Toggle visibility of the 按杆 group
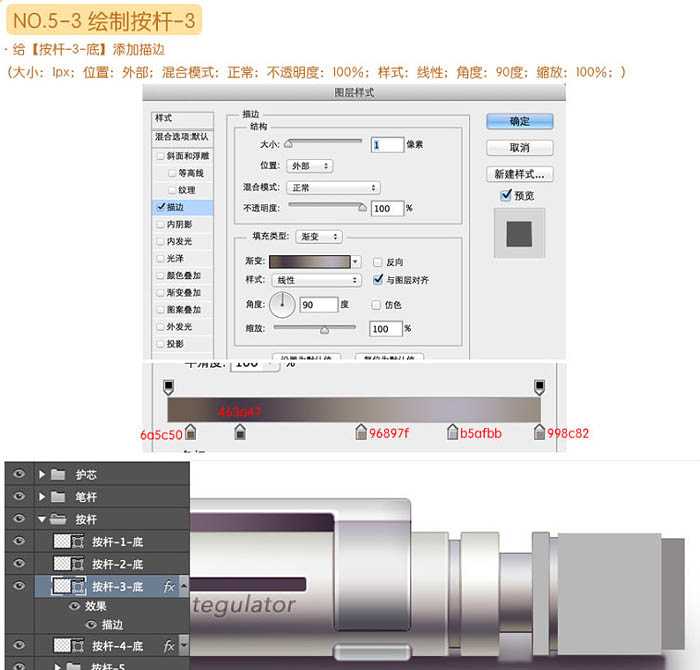 pos(19,518)
